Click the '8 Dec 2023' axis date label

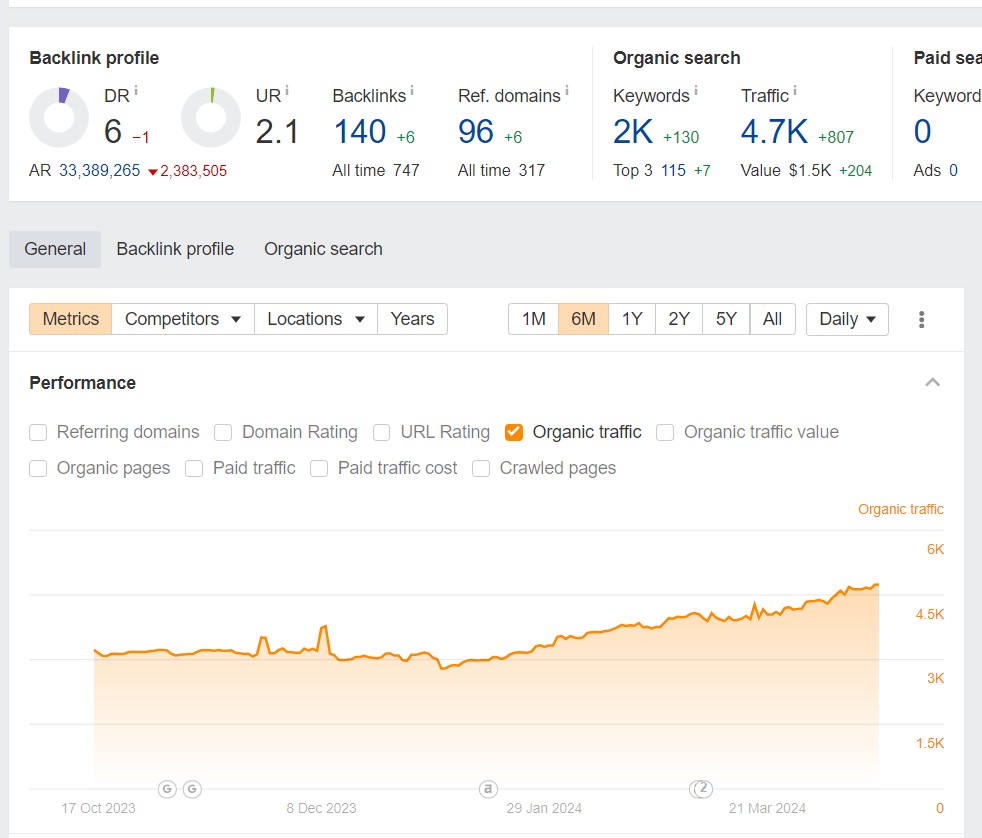click(x=321, y=808)
